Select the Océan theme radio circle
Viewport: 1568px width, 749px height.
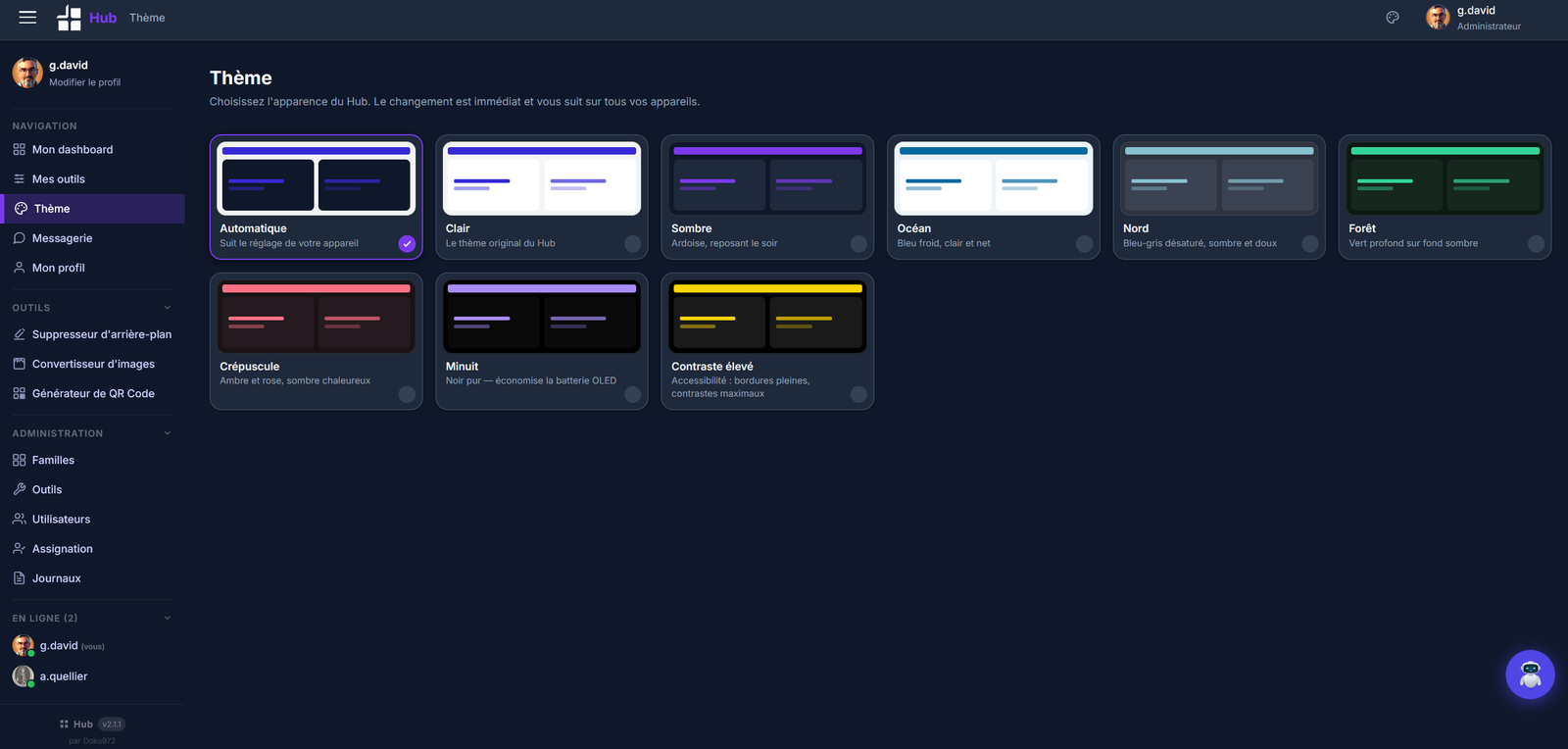(x=1084, y=244)
